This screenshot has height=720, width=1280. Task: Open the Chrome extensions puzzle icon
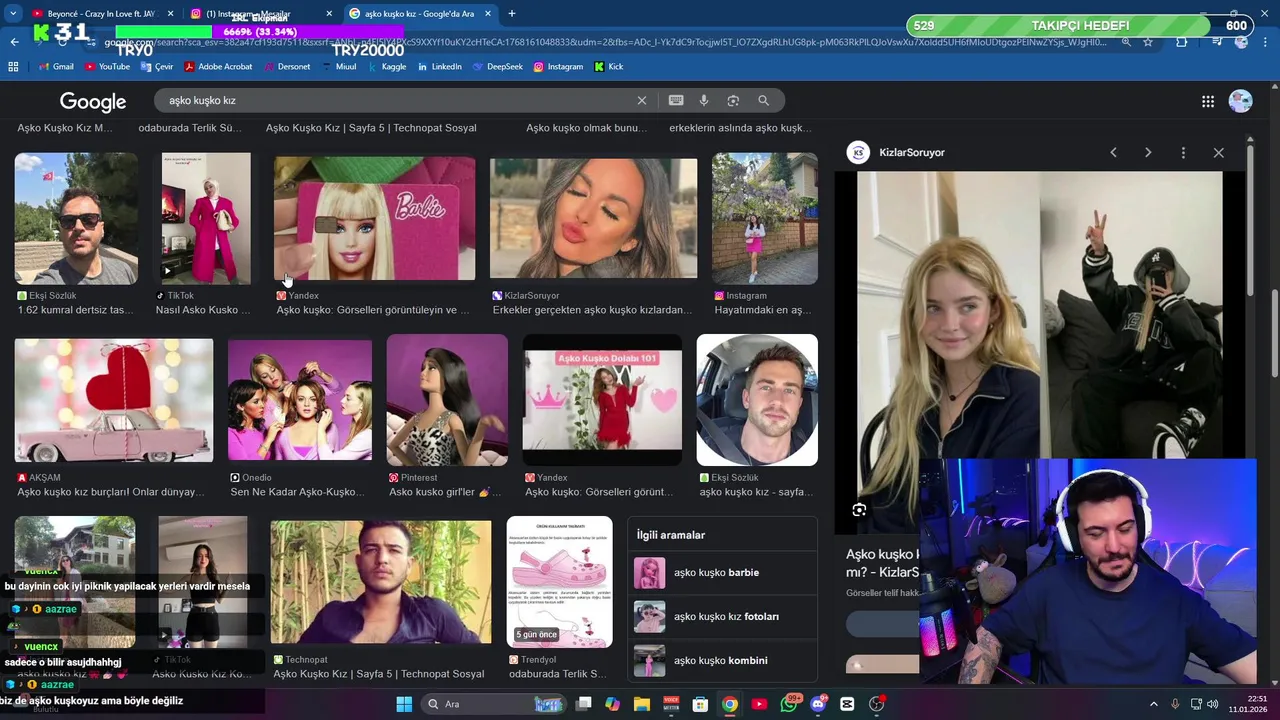click(1181, 42)
